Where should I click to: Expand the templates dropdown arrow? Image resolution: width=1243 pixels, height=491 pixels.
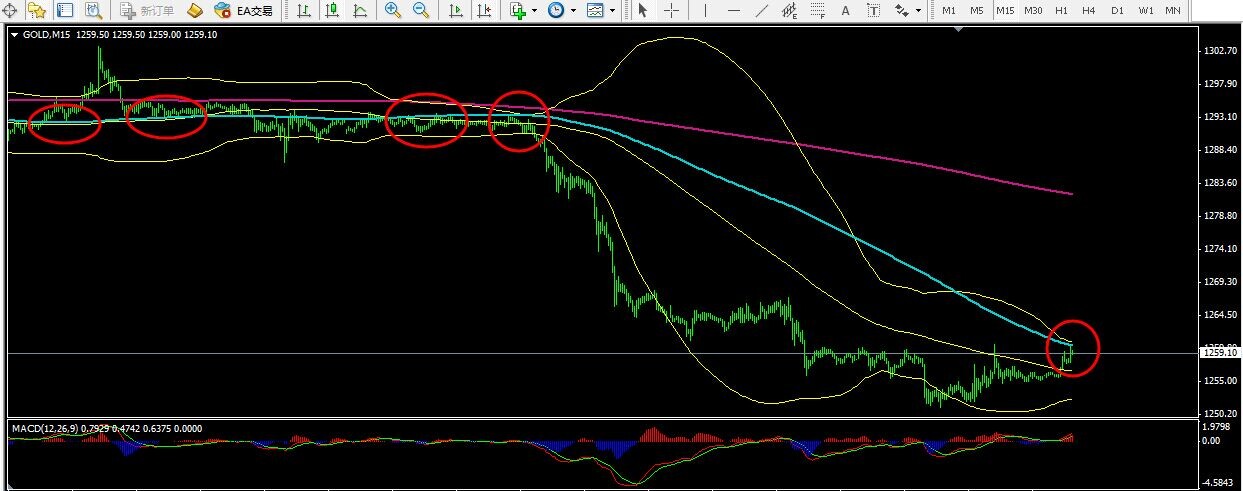(612, 11)
